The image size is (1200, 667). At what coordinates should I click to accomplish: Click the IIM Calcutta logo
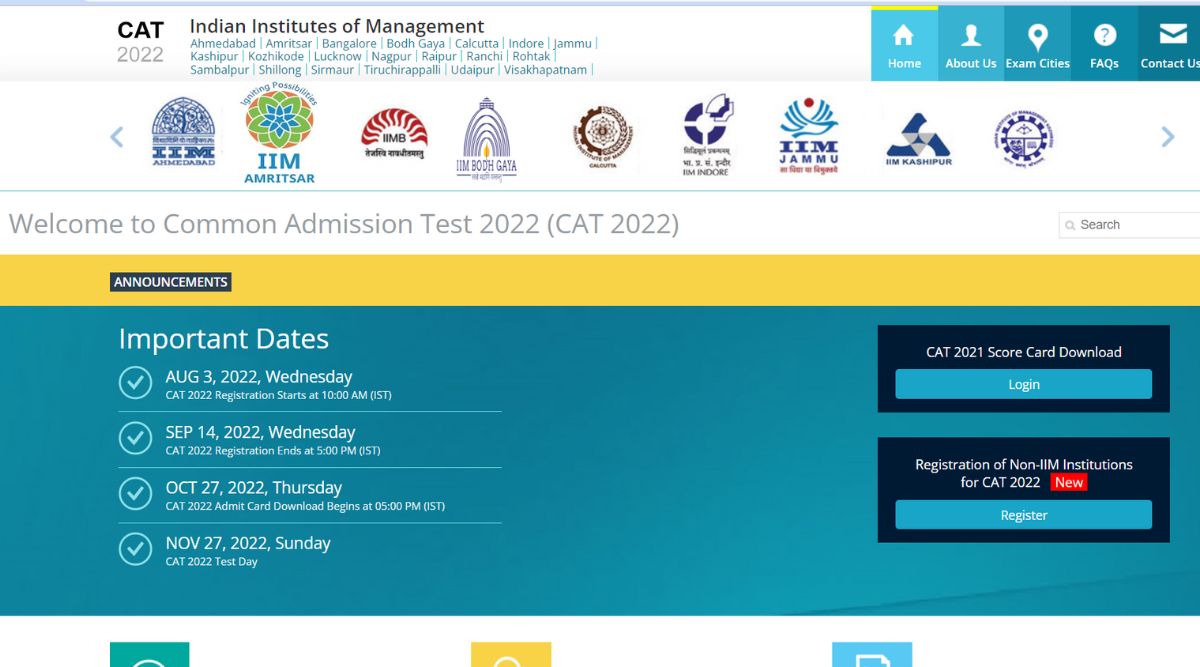click(603, 137)
